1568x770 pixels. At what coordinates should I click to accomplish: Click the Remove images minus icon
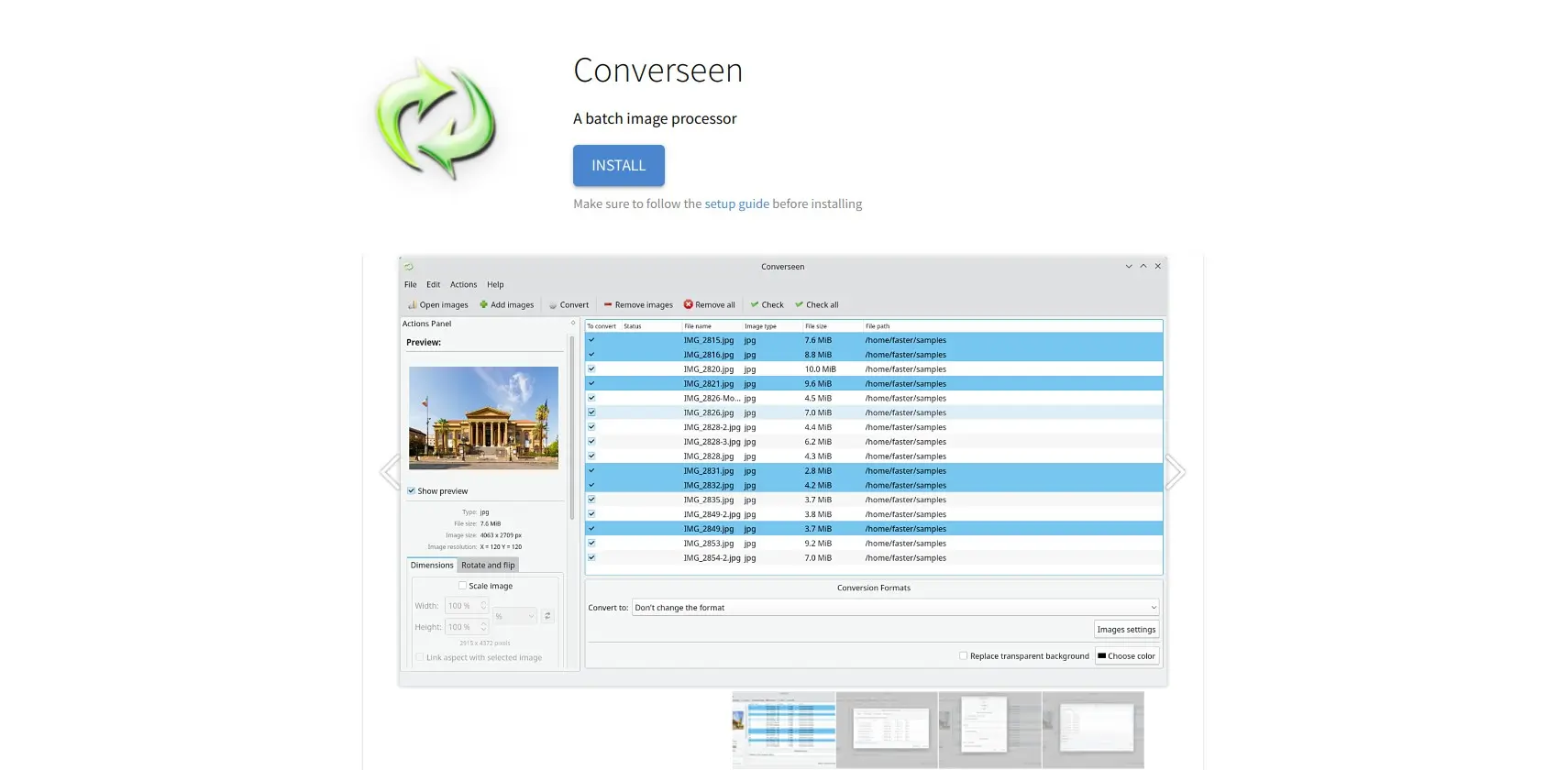[608, 305]
